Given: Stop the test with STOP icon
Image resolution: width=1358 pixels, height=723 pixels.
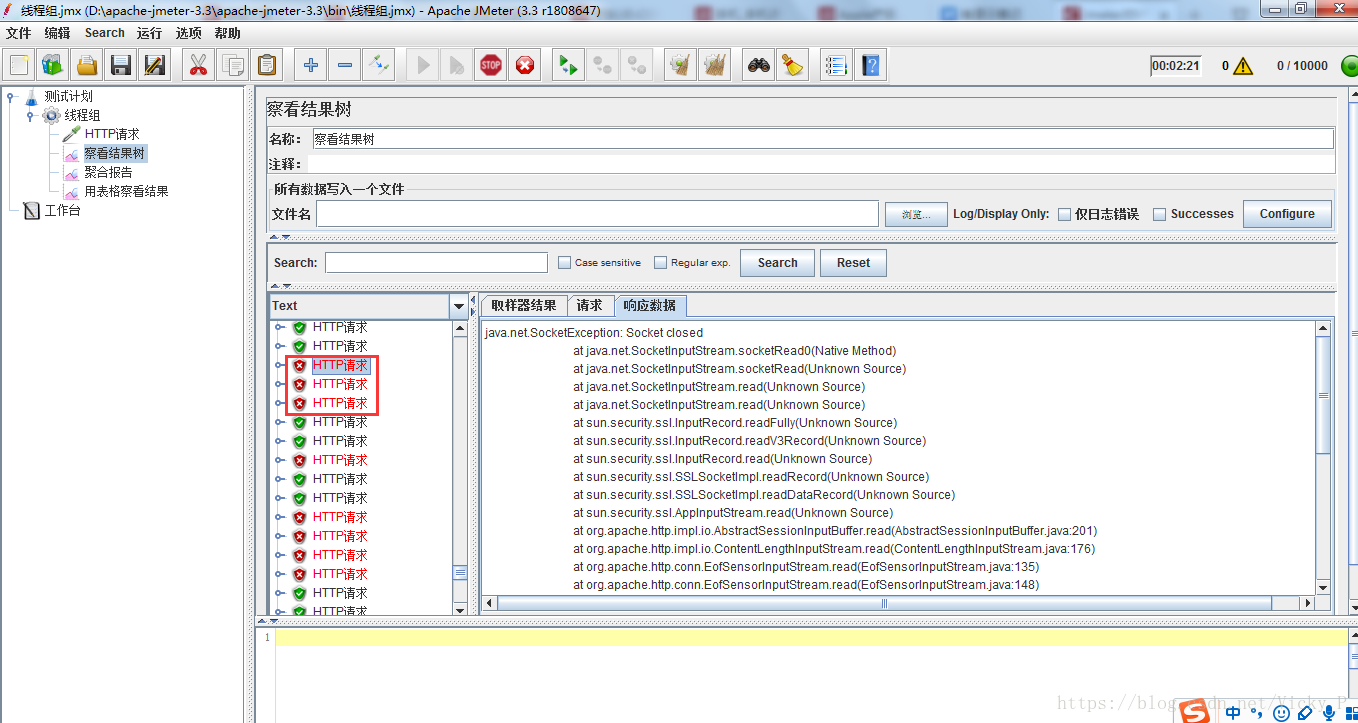Looking at the screenshot, I should click(491, 66).
